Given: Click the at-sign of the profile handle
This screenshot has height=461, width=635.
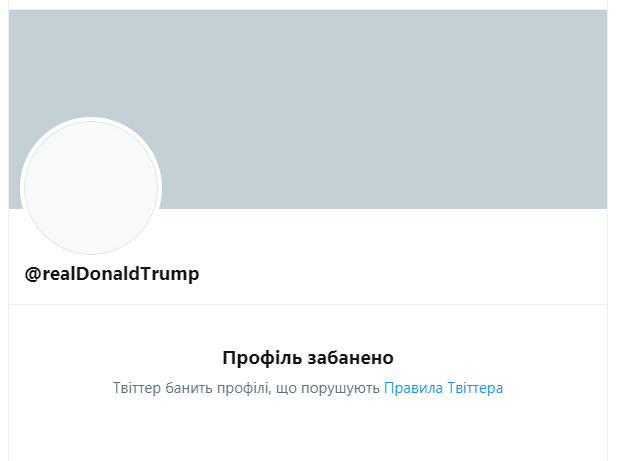Looking at the screenshot, I should pos(32,274).
